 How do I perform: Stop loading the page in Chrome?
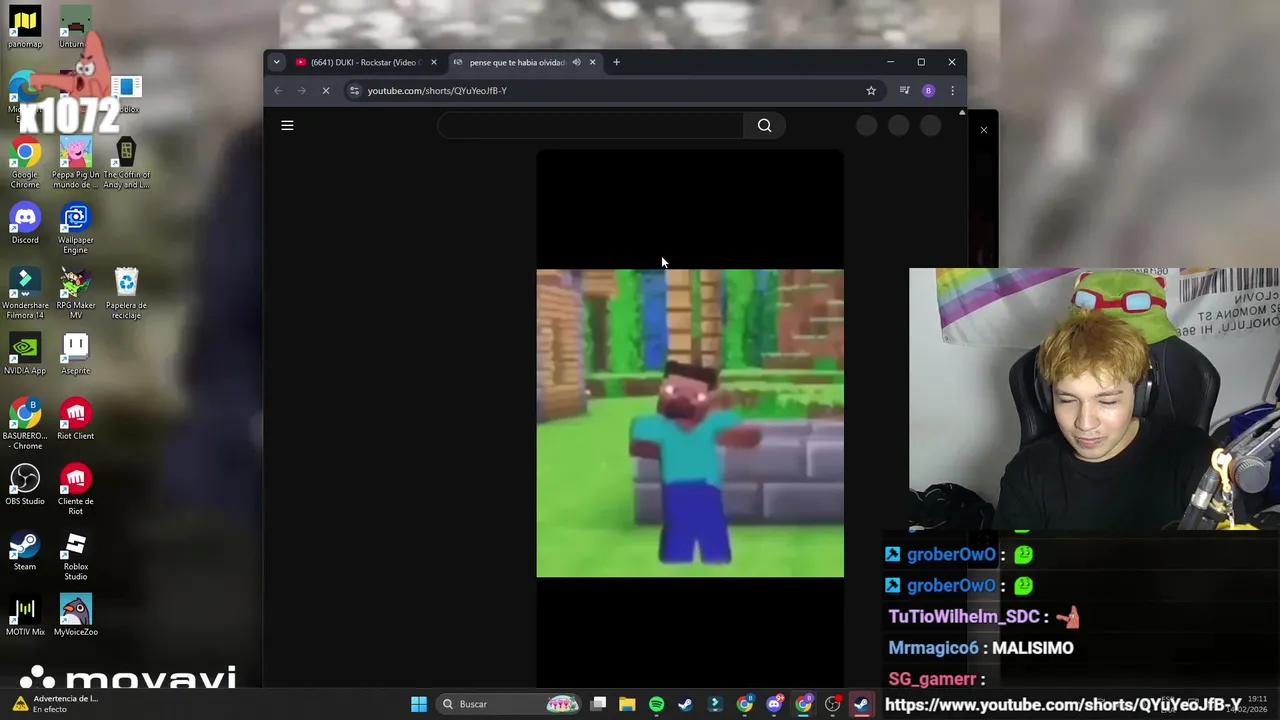[326, 91]
